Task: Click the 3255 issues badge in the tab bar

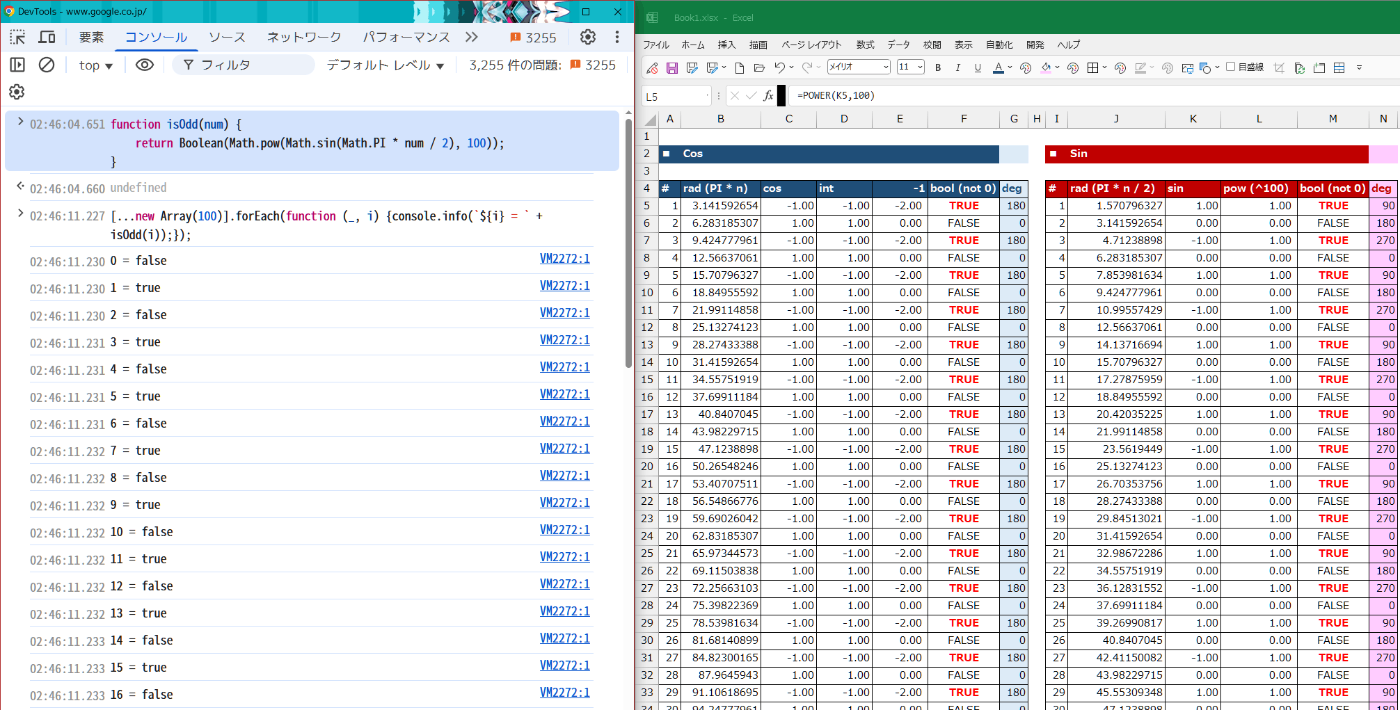Action: click(533, 37)
